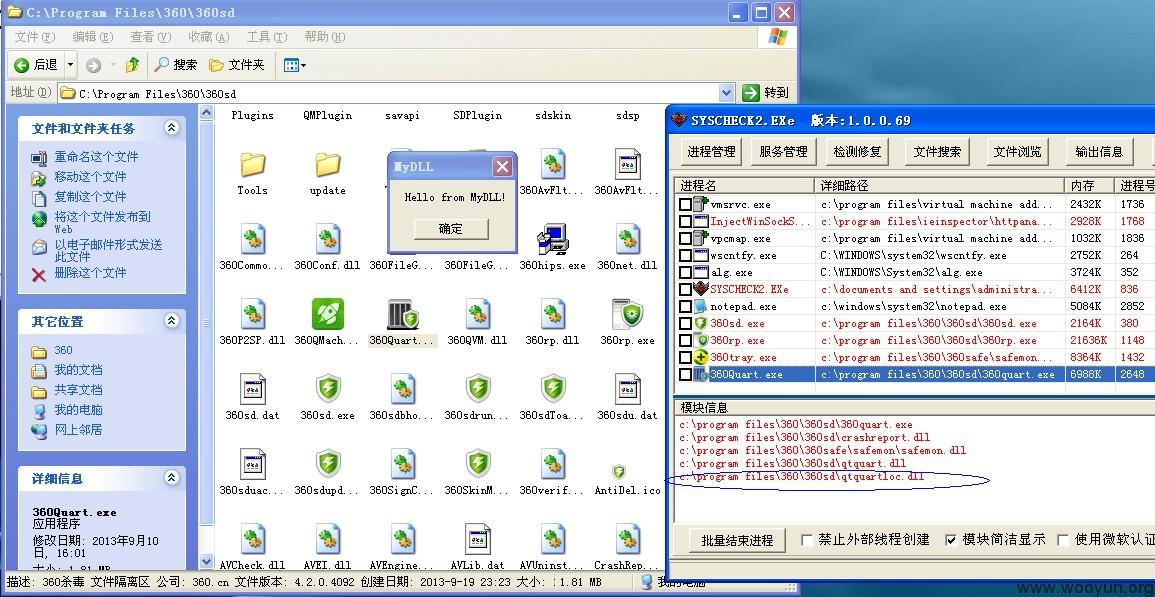This screenshot has height=597, width=1155.
Task: Open the Back button history dropdown
Action: [x=71, y=65]
